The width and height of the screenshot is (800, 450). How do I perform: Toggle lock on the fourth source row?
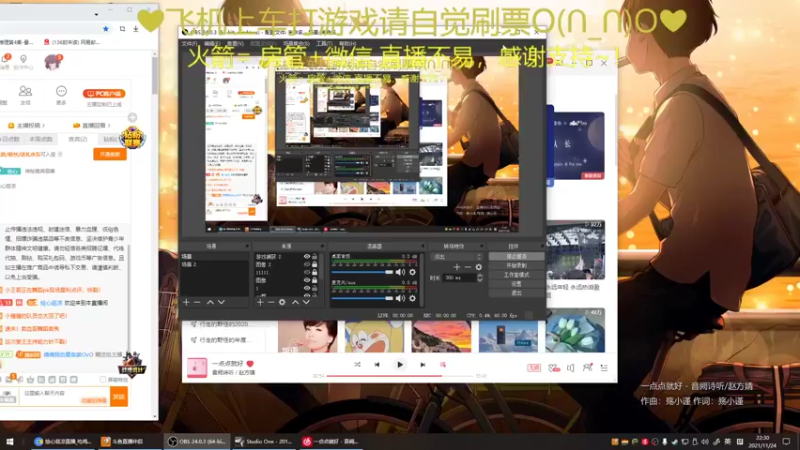tap(314, 280)
